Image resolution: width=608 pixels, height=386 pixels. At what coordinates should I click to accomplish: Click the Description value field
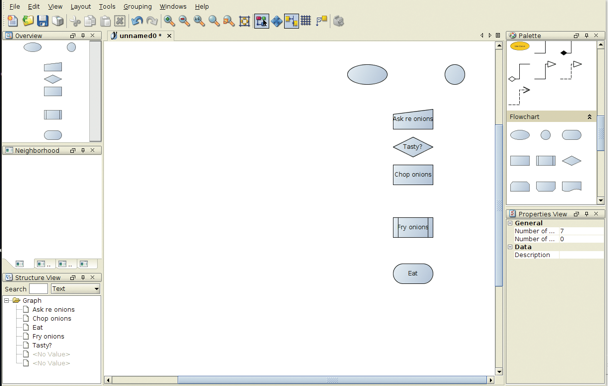581,255
